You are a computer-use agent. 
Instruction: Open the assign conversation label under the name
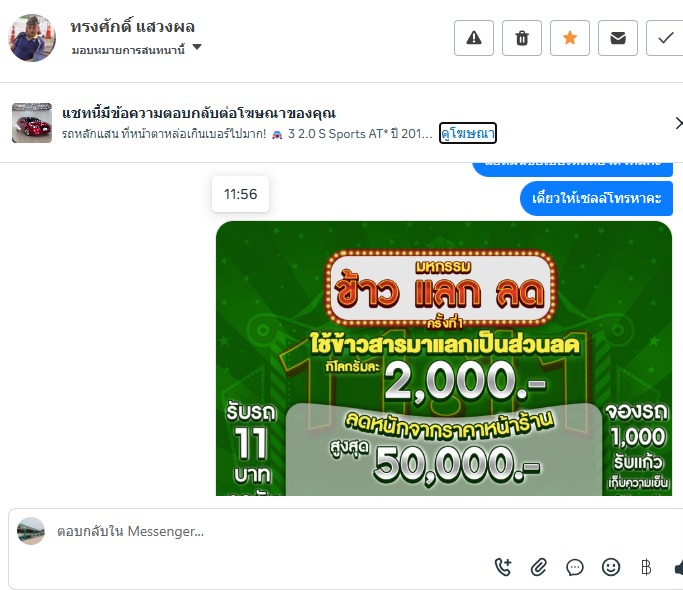128,50
